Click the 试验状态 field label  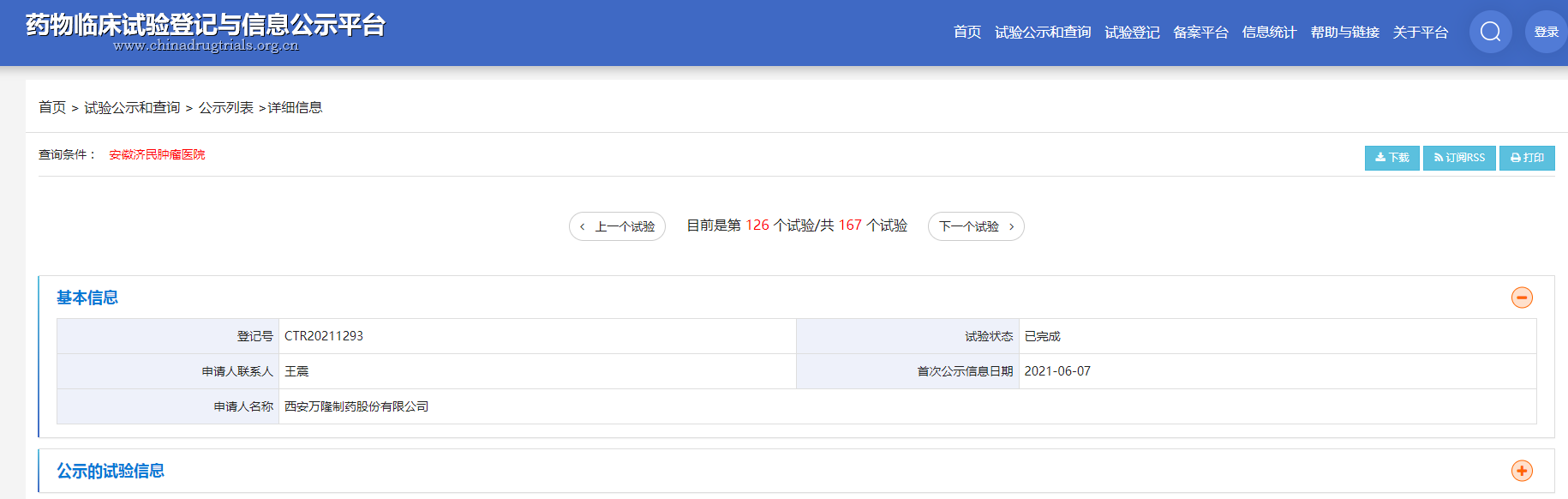(989, 336)
